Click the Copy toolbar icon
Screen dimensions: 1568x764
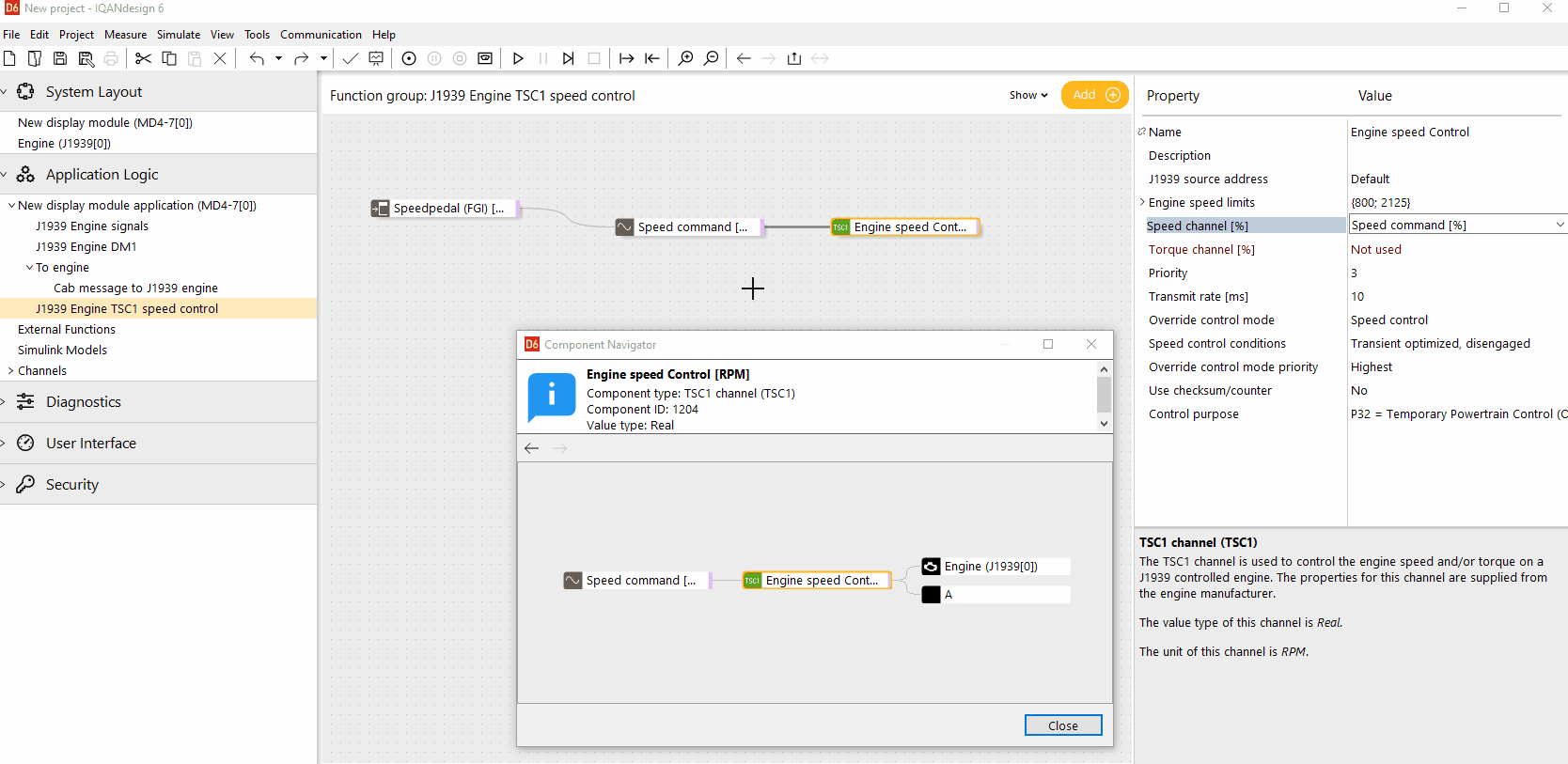pyautogui.click(x=169, y=58)
